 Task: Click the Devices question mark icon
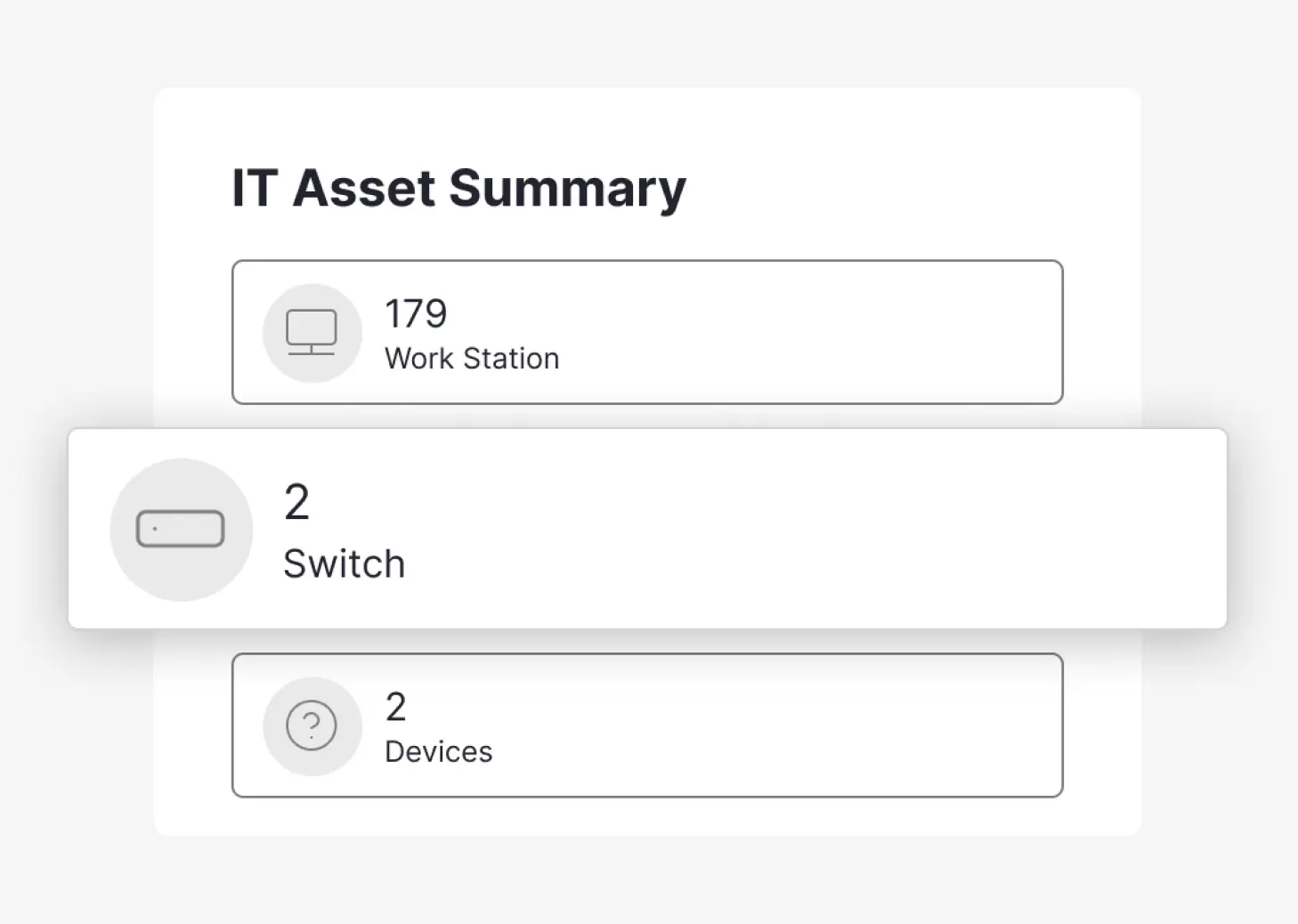[312, 725]
